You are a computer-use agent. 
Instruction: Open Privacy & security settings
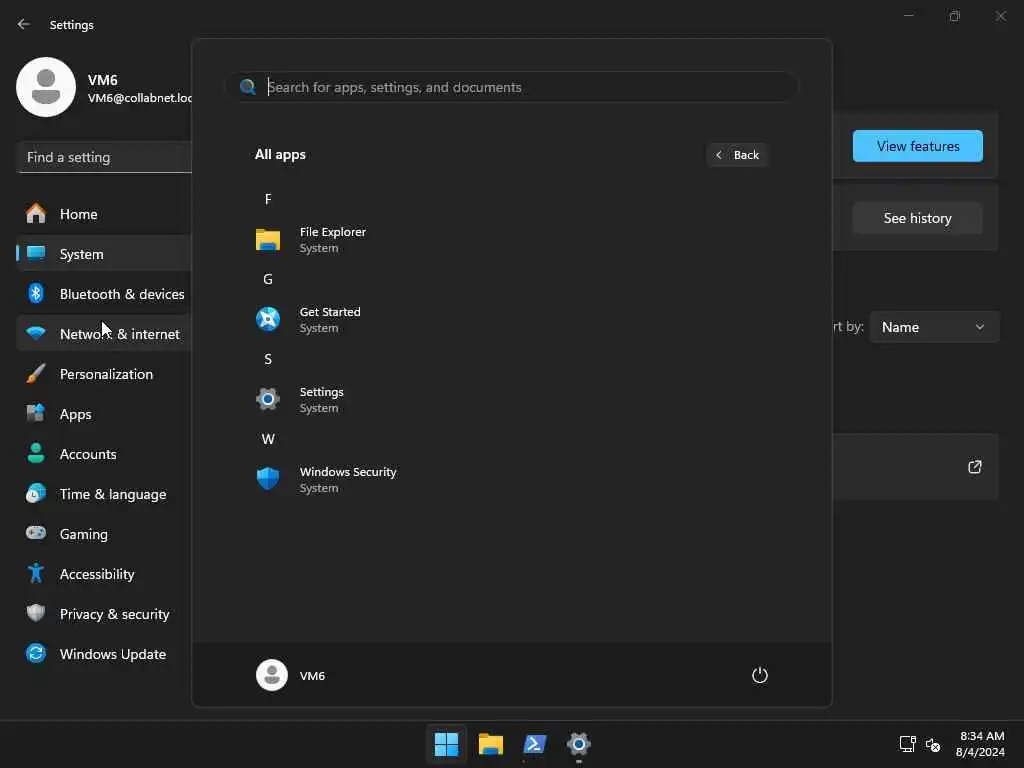(104, 614)
